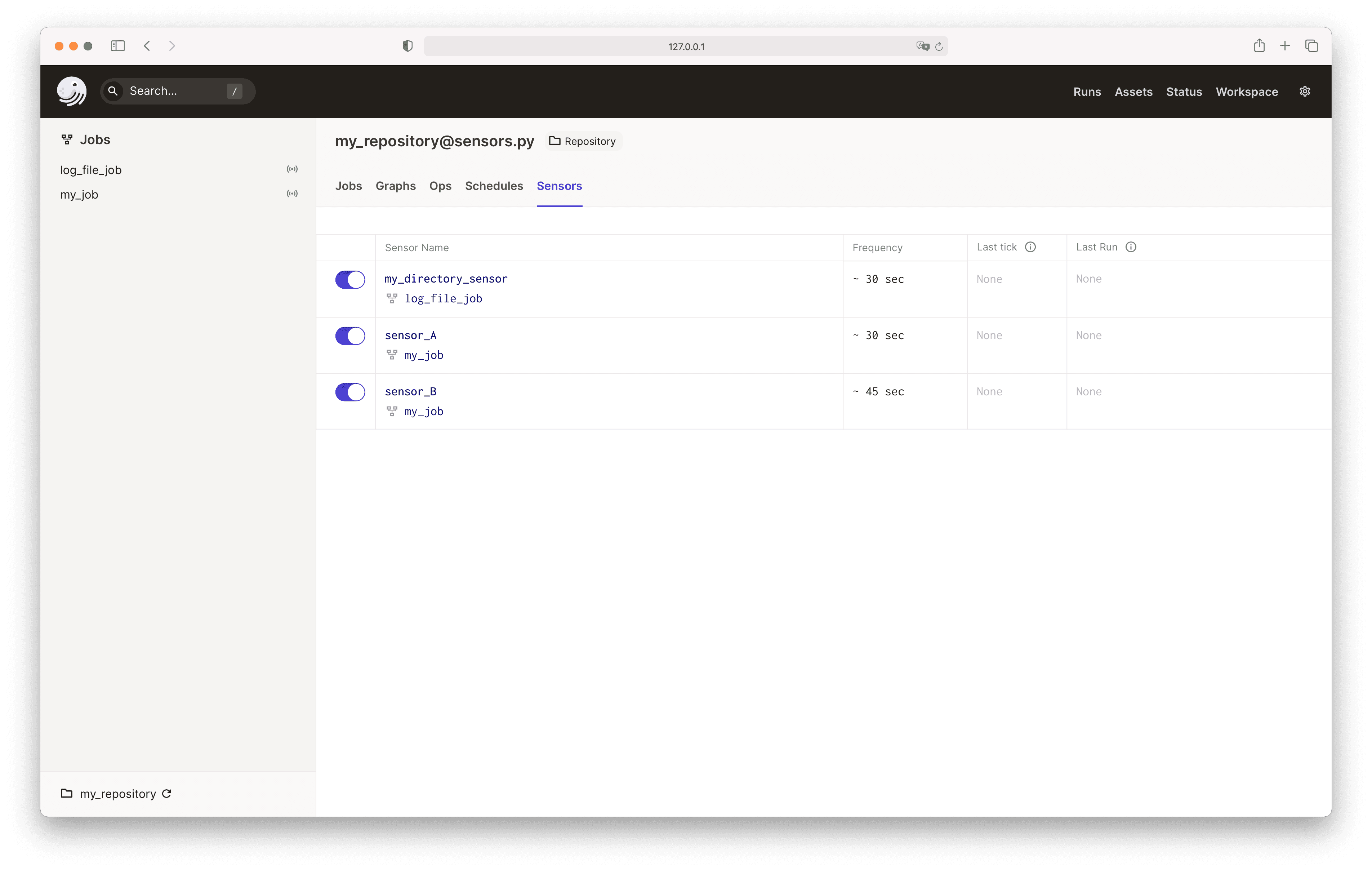
Task: Open settings via the gear icon
Action: pos(1305,91)
